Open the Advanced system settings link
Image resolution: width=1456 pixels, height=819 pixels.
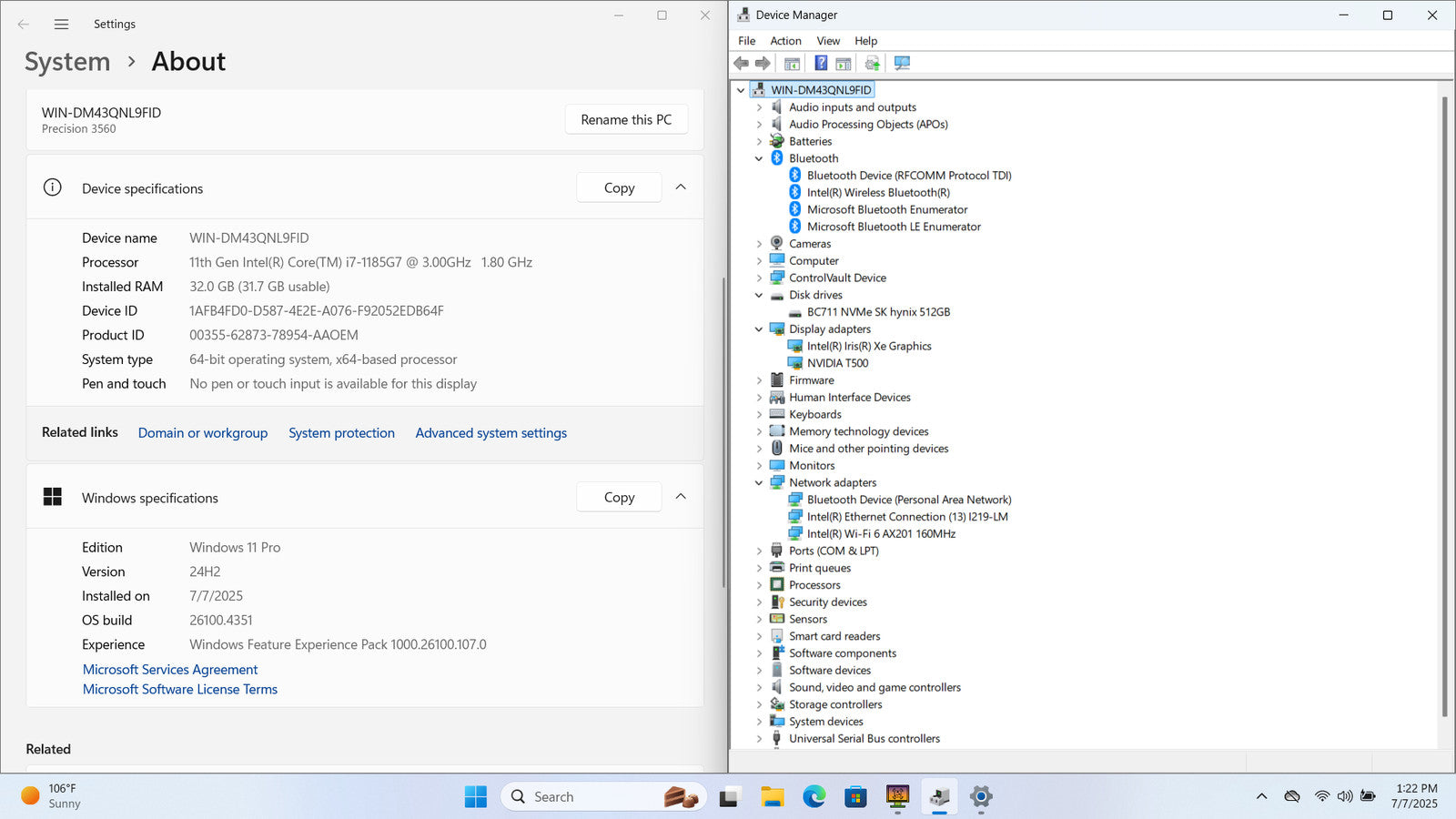point(490,433)
